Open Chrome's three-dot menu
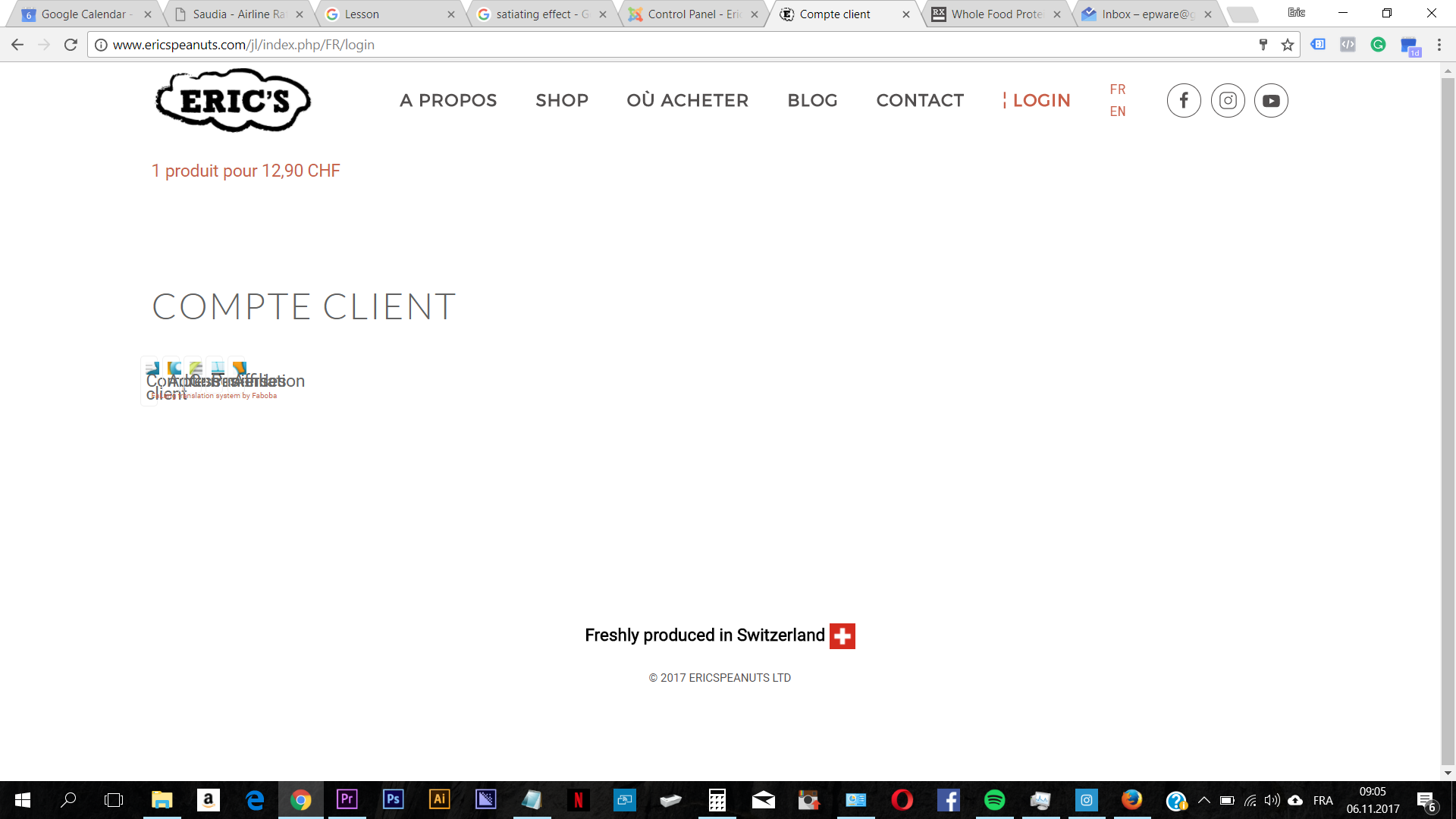Viewport: 1456px width, 819px height. coord(1439,45)
